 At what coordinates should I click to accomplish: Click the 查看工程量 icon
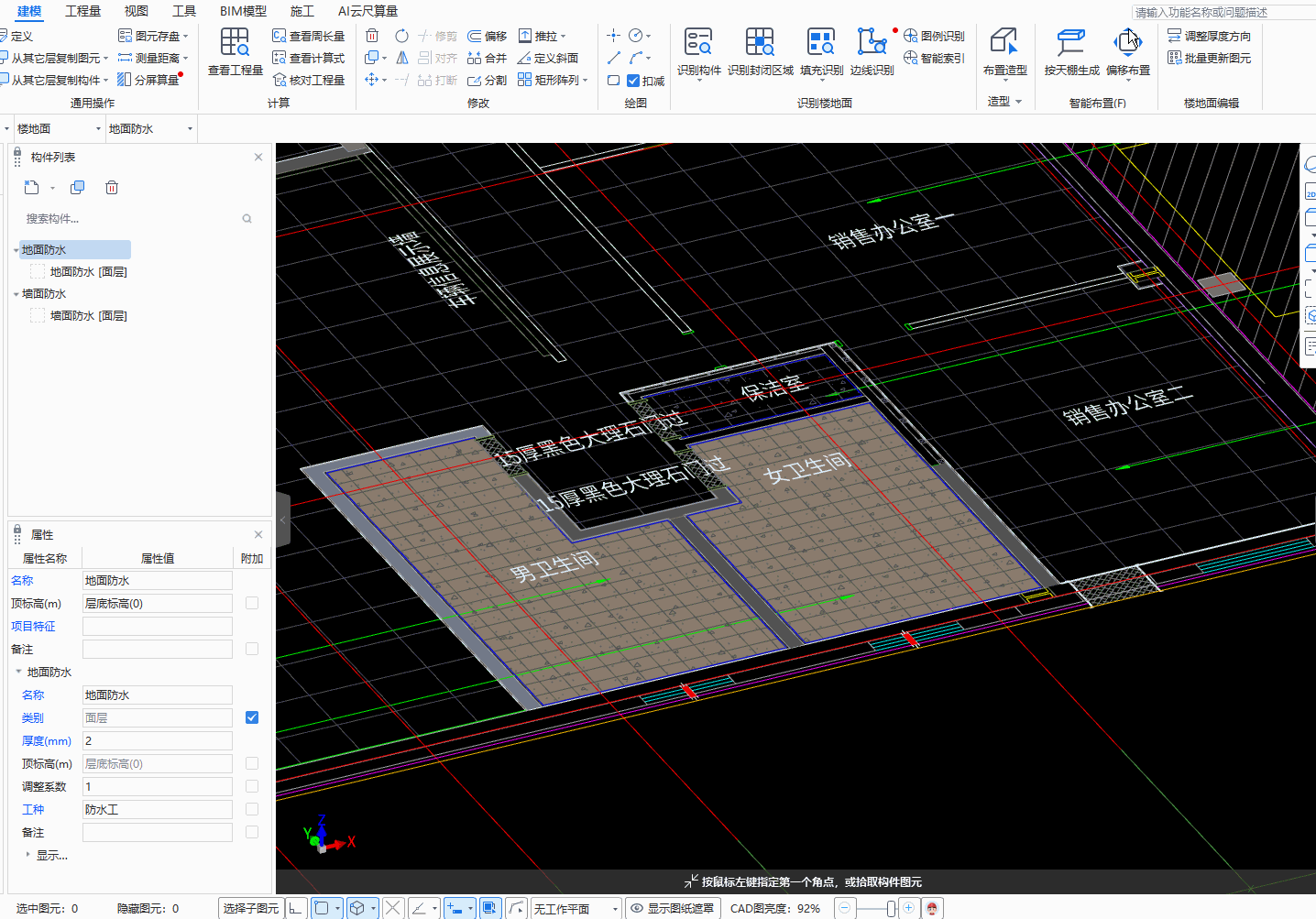235,43
